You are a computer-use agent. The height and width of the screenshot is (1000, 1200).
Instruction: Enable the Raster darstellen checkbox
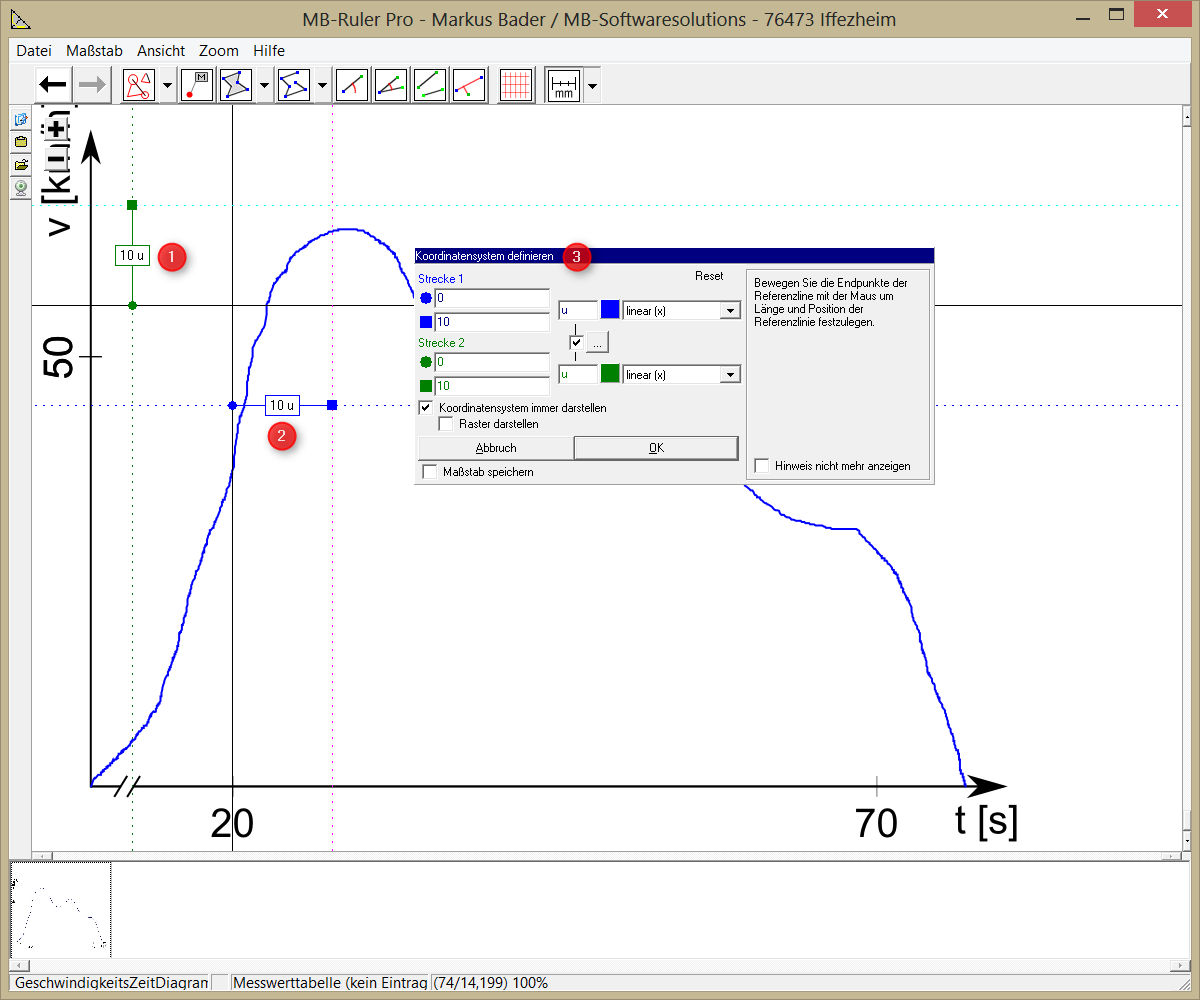446,424
